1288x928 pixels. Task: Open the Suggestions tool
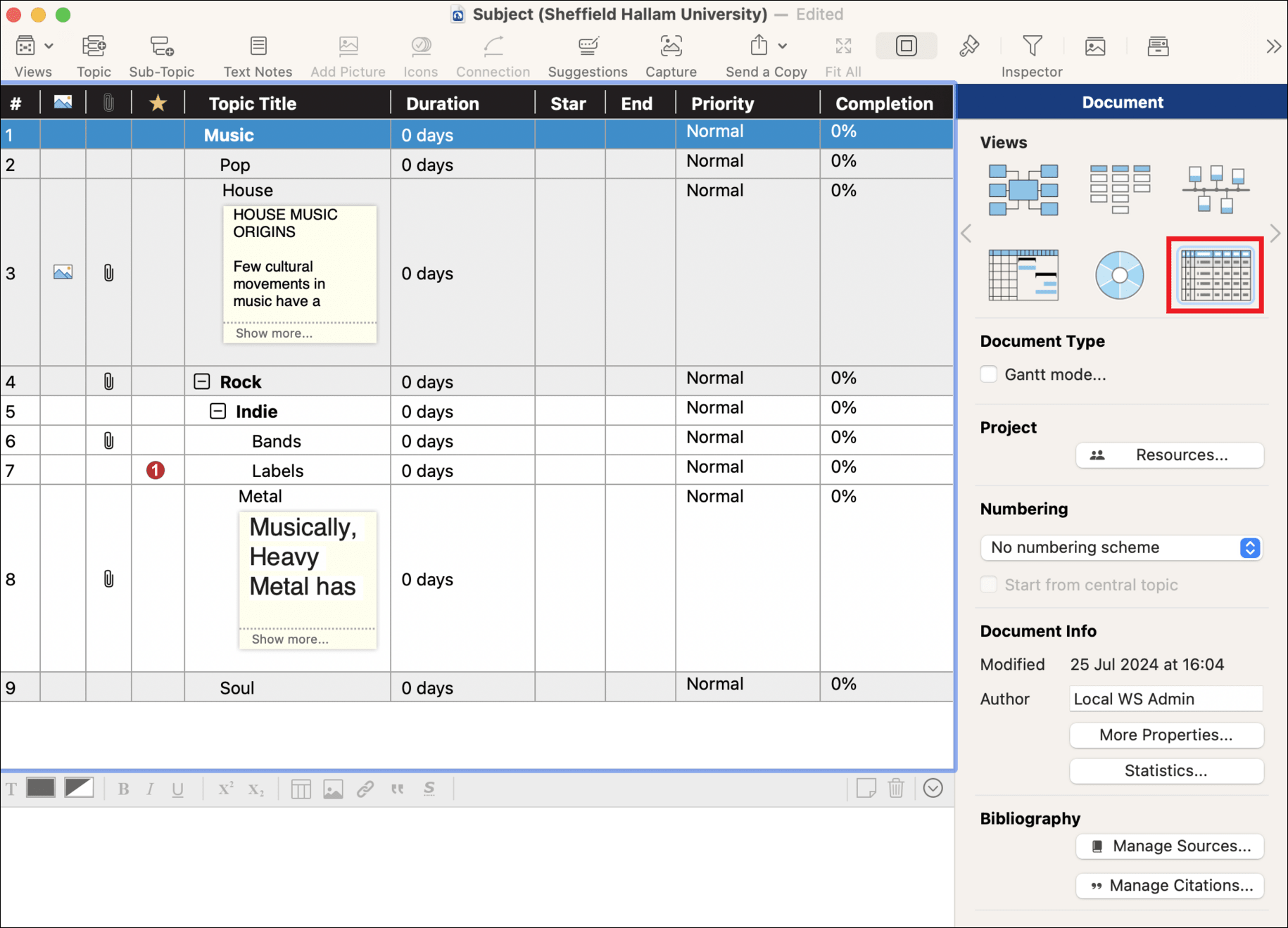[x=588, y=47]
